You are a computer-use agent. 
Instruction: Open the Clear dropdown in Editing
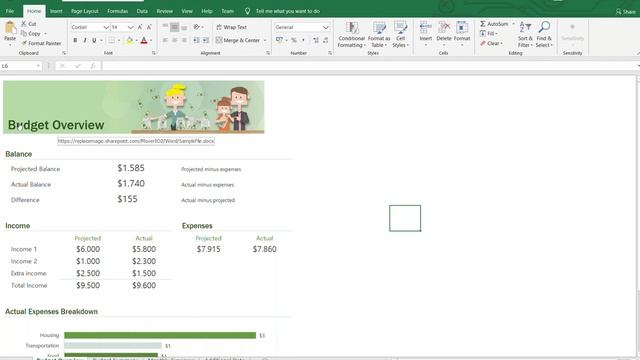coord(491,43)
